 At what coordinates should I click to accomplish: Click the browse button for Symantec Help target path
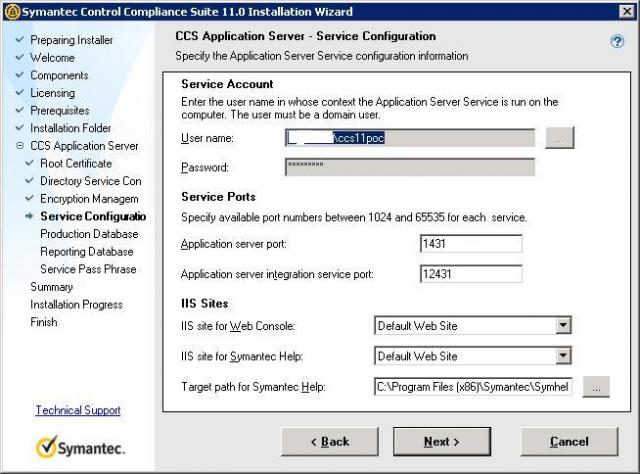tap(596, 386)
